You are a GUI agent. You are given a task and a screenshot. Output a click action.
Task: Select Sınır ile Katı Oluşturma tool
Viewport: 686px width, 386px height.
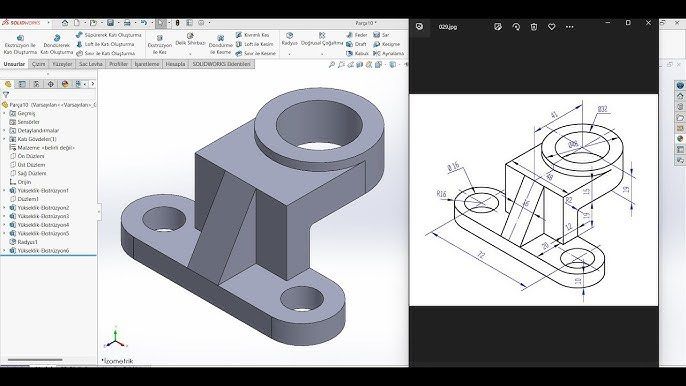click(x=105, y=53)
